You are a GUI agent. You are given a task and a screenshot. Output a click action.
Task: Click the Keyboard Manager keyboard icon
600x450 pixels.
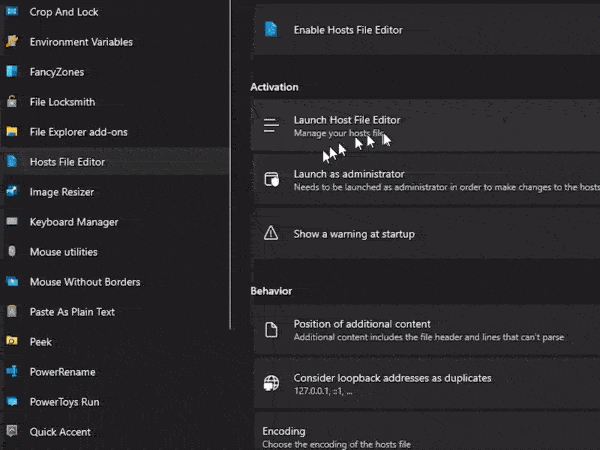point(12,222)
